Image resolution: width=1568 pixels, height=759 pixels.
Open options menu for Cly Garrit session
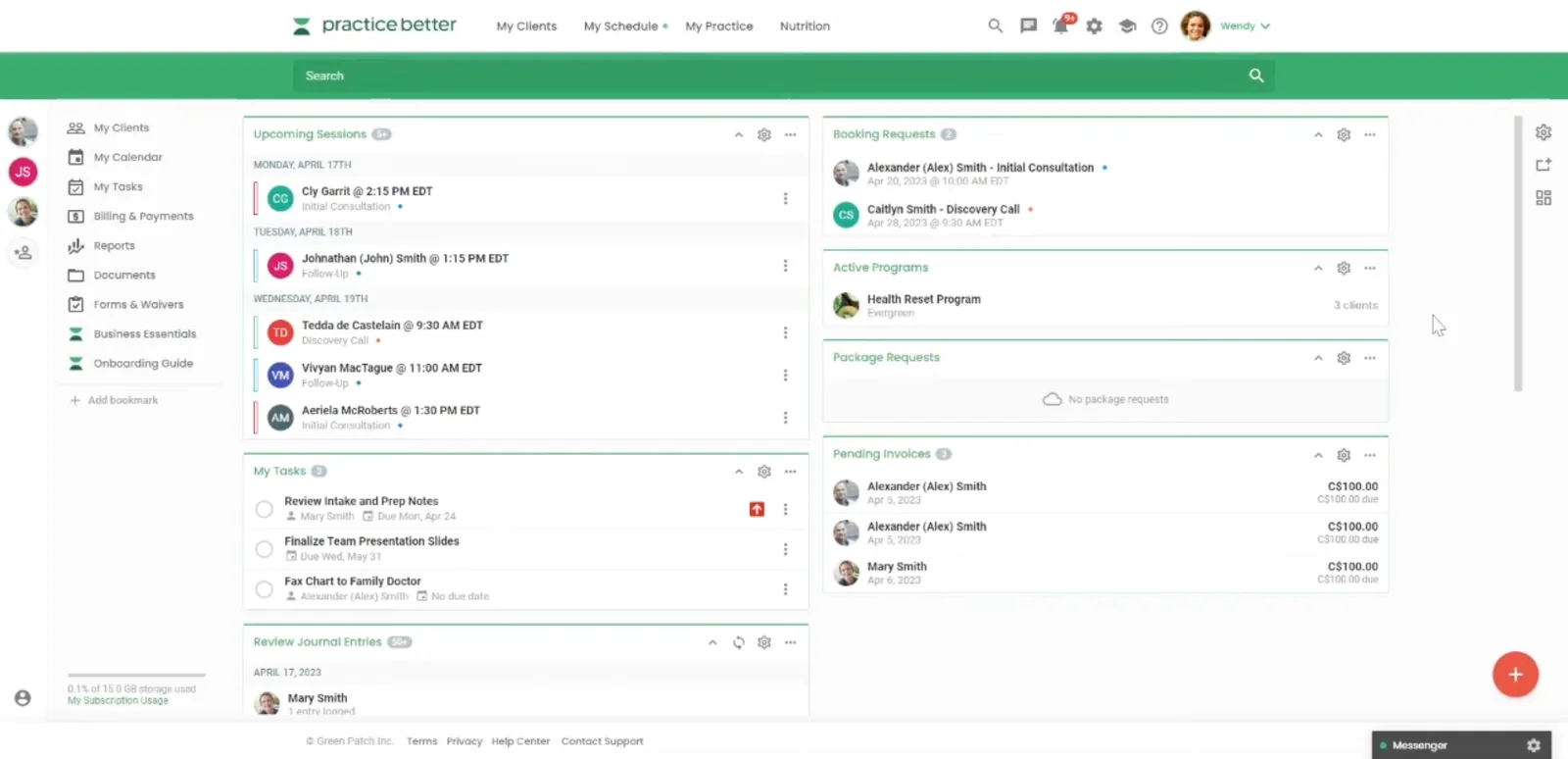coord(785,199)
